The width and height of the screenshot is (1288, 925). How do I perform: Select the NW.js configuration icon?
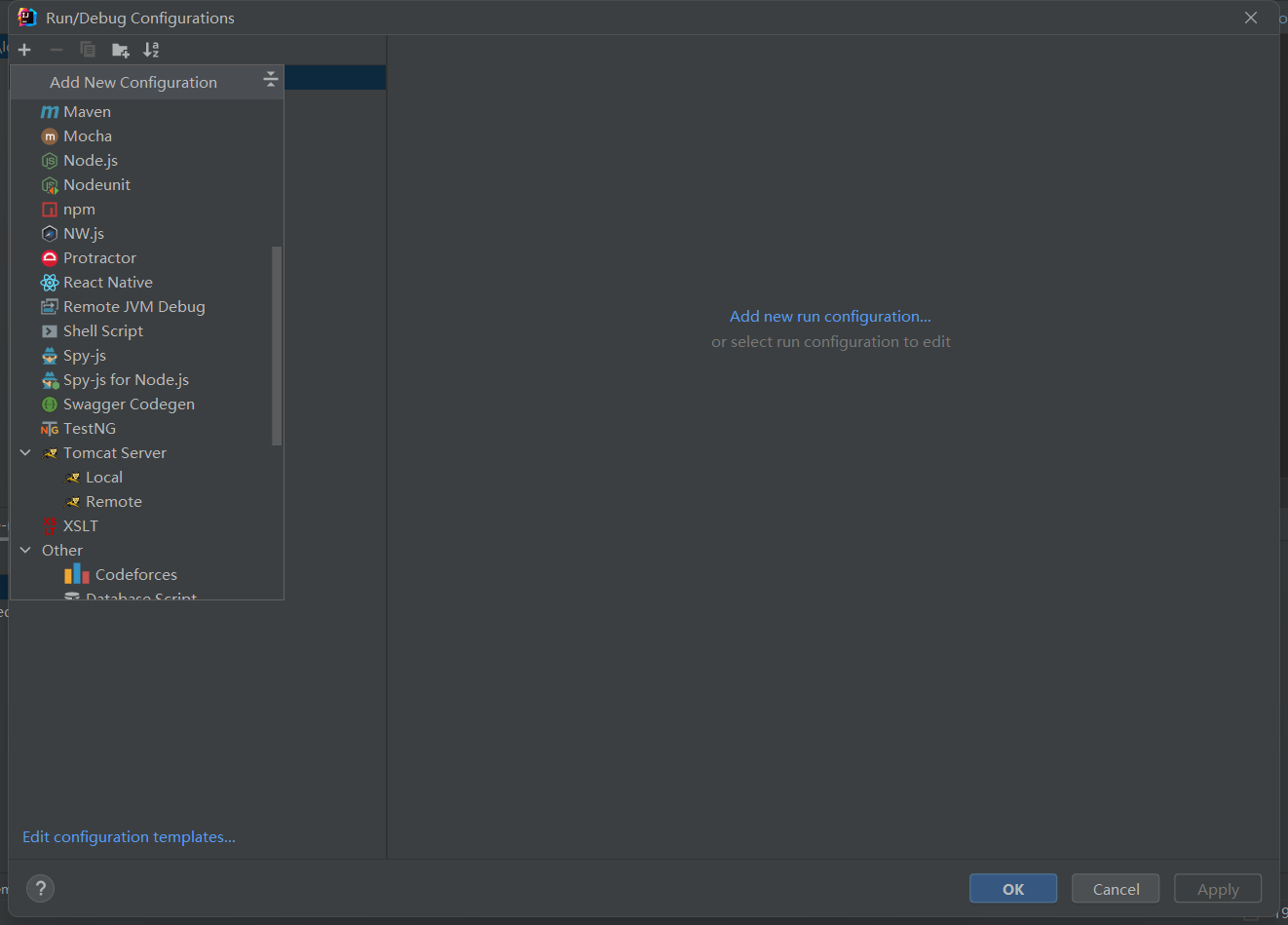point(50,234)
